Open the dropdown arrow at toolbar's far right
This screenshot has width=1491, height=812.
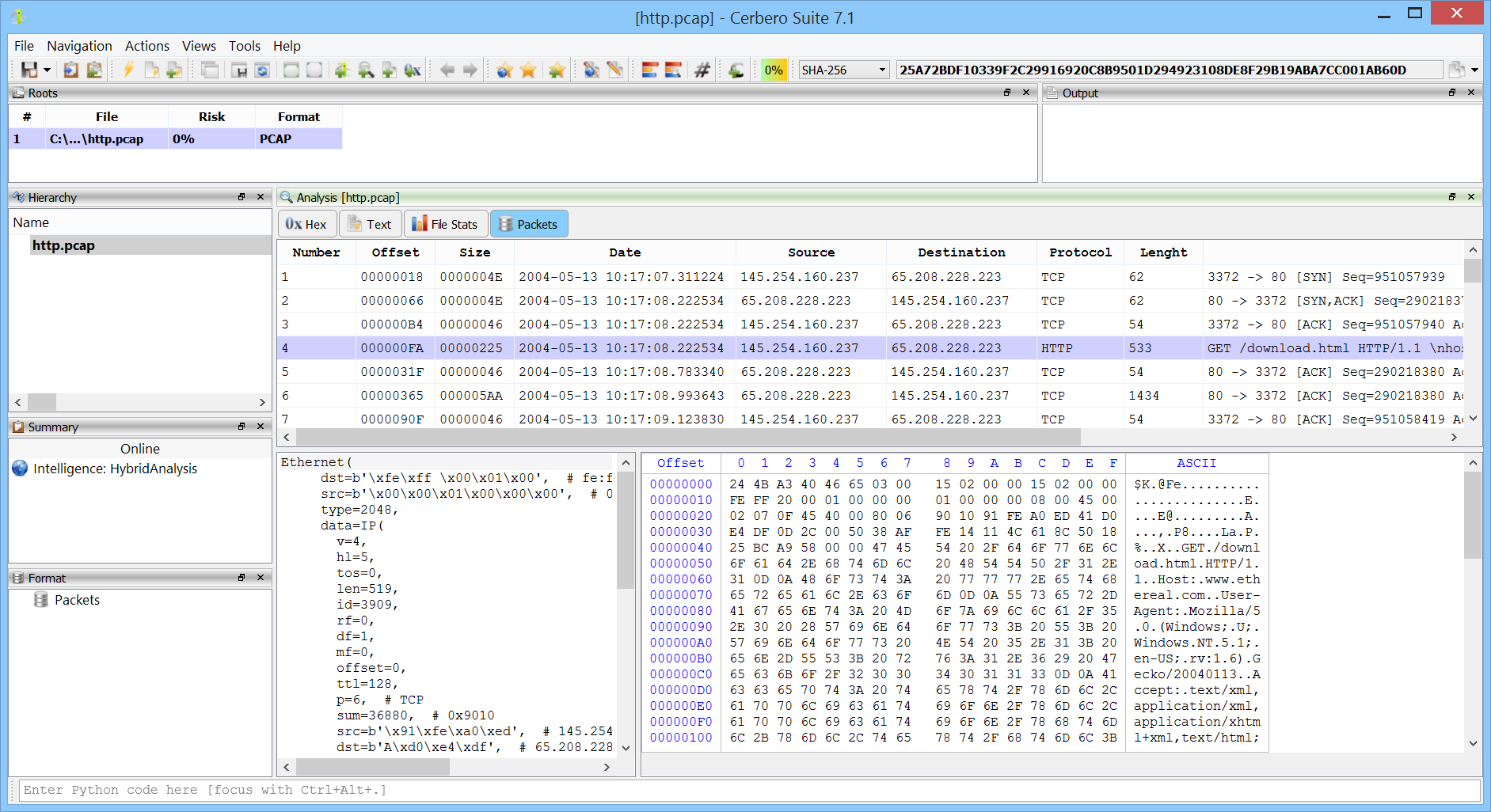click(1476, 70)
